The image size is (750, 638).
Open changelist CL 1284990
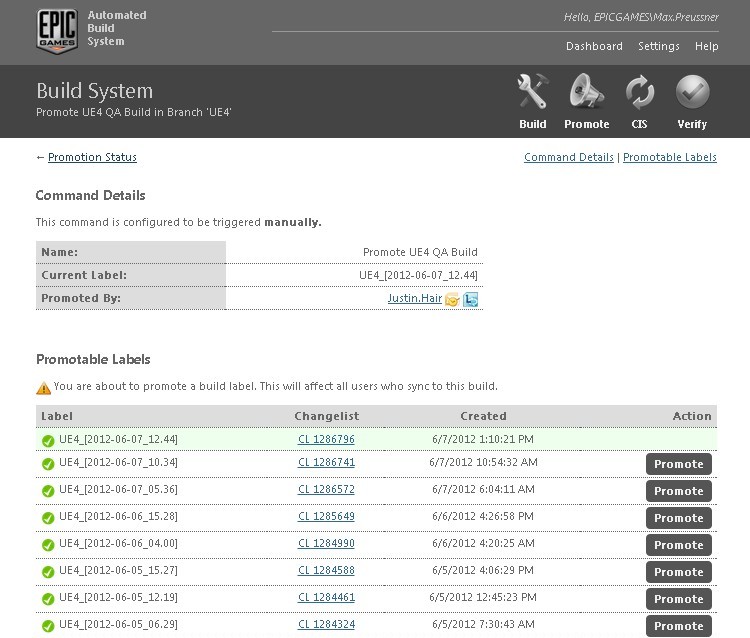click(x=326, y=543)
